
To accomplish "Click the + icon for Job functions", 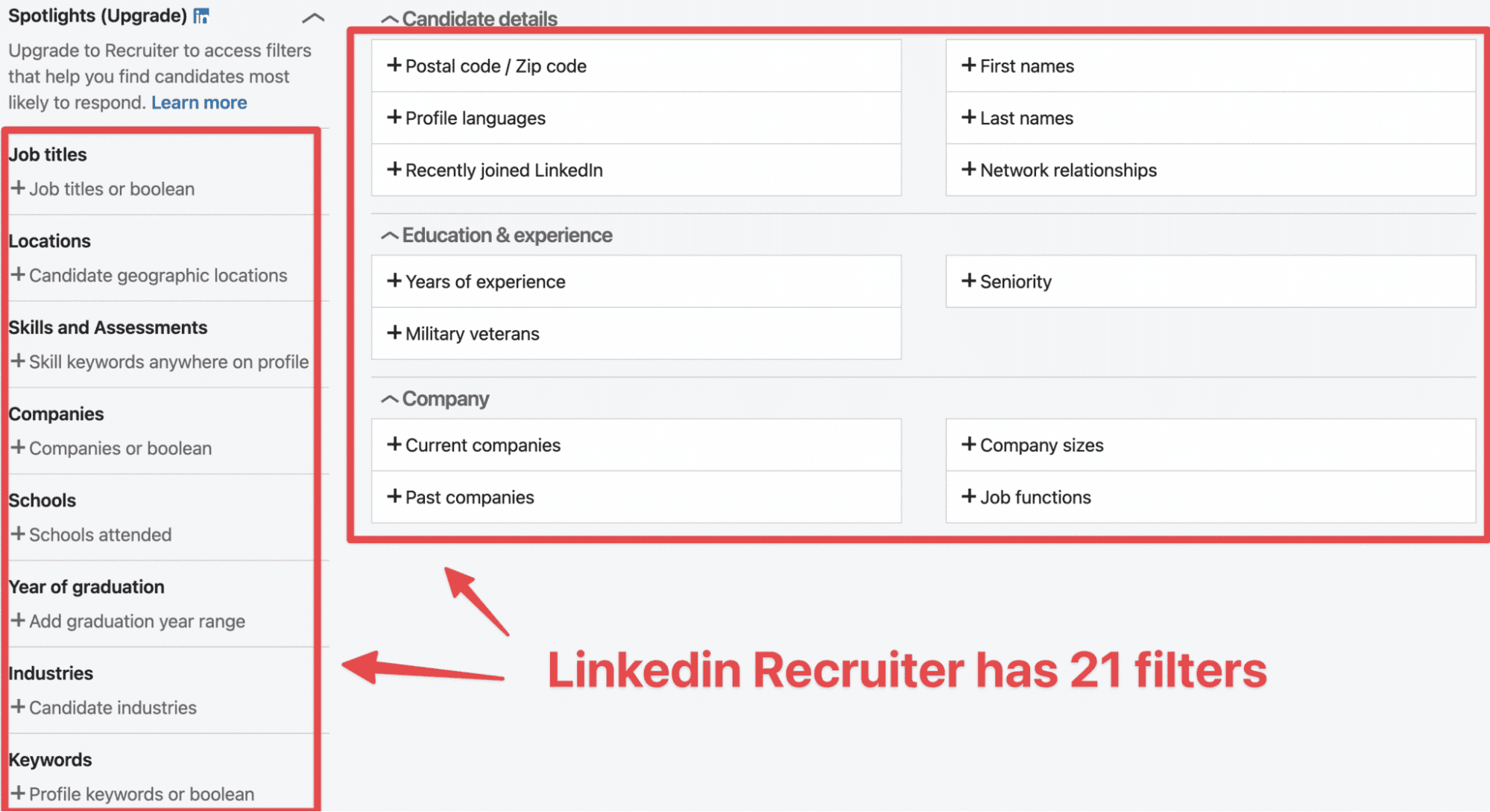I will [x=965, y=498].
